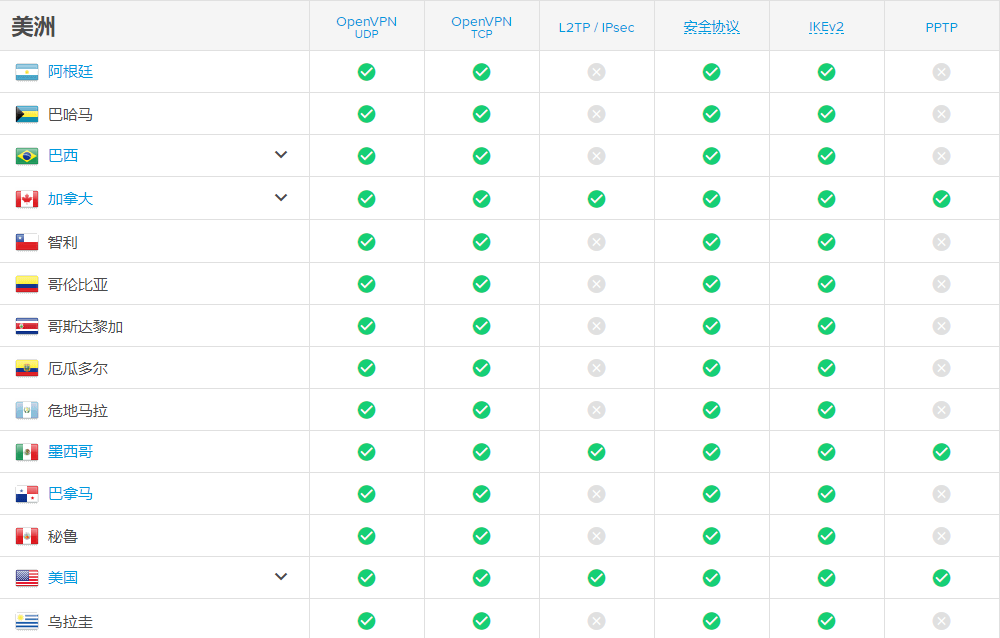Click the 哥伦比亚 country name
This screenshot has width=1000, height=638.
coord(78,285)
